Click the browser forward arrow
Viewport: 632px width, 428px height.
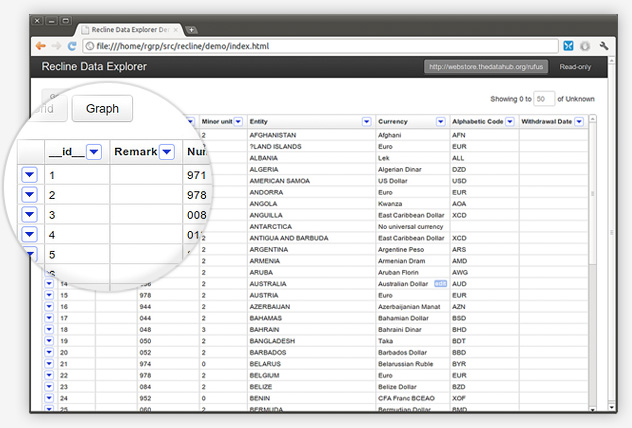(x=56, y=45)
